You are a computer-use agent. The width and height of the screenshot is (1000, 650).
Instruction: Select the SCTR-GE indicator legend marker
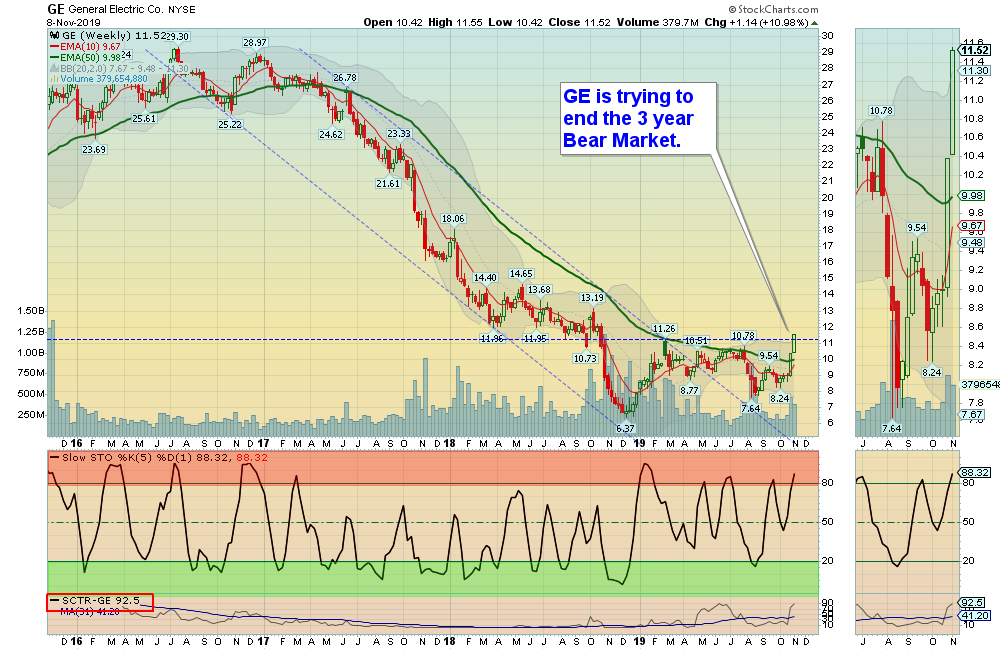tap(54, 600)
